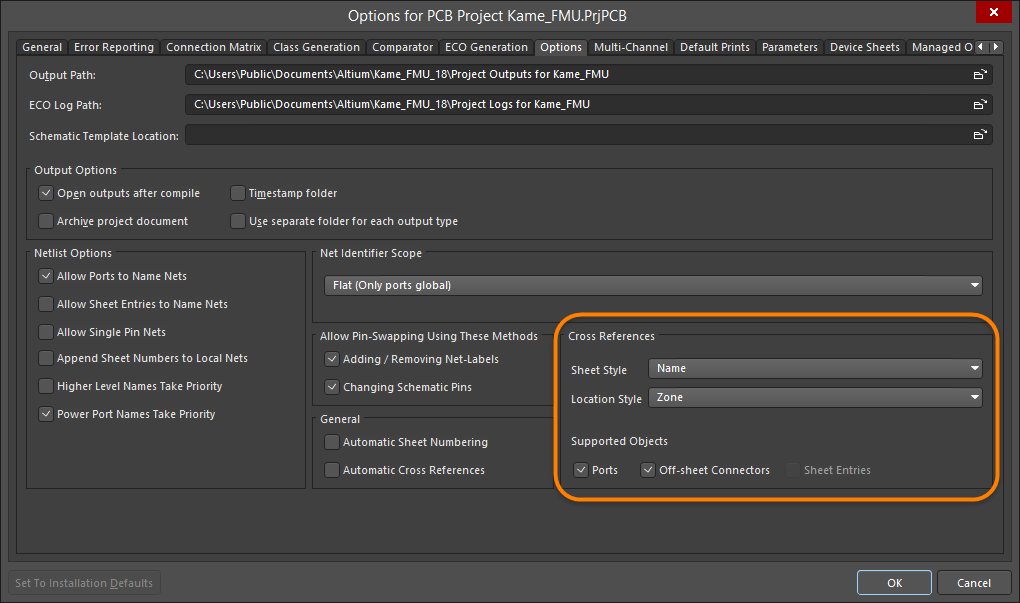Enable Timestamp folder checkbox
The width and height of the screenshot is (1020, 603).
238,193
